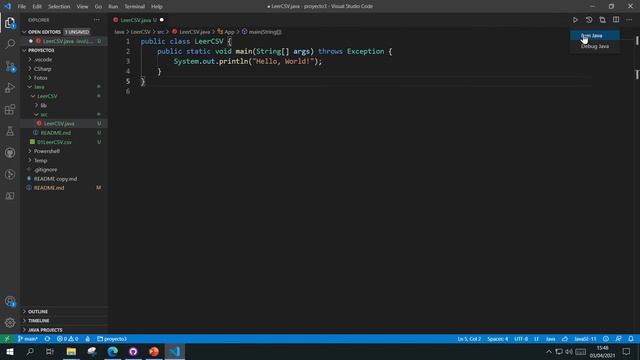Expand the CSharp folder

[42, 69]
